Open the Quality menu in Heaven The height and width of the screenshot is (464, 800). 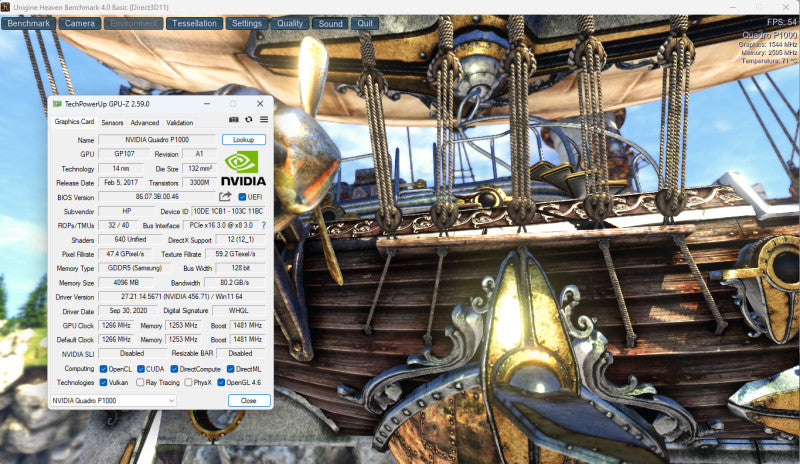point(290,23)
